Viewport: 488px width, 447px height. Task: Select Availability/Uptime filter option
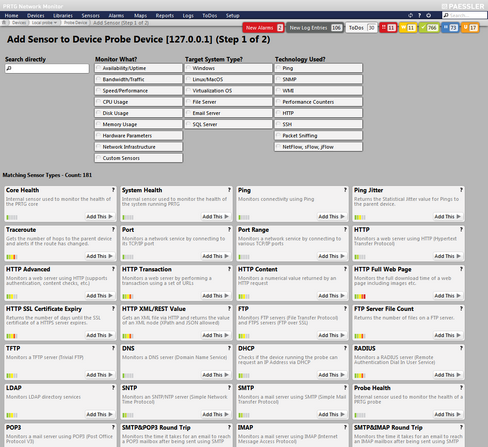click(x=139, y=68)
